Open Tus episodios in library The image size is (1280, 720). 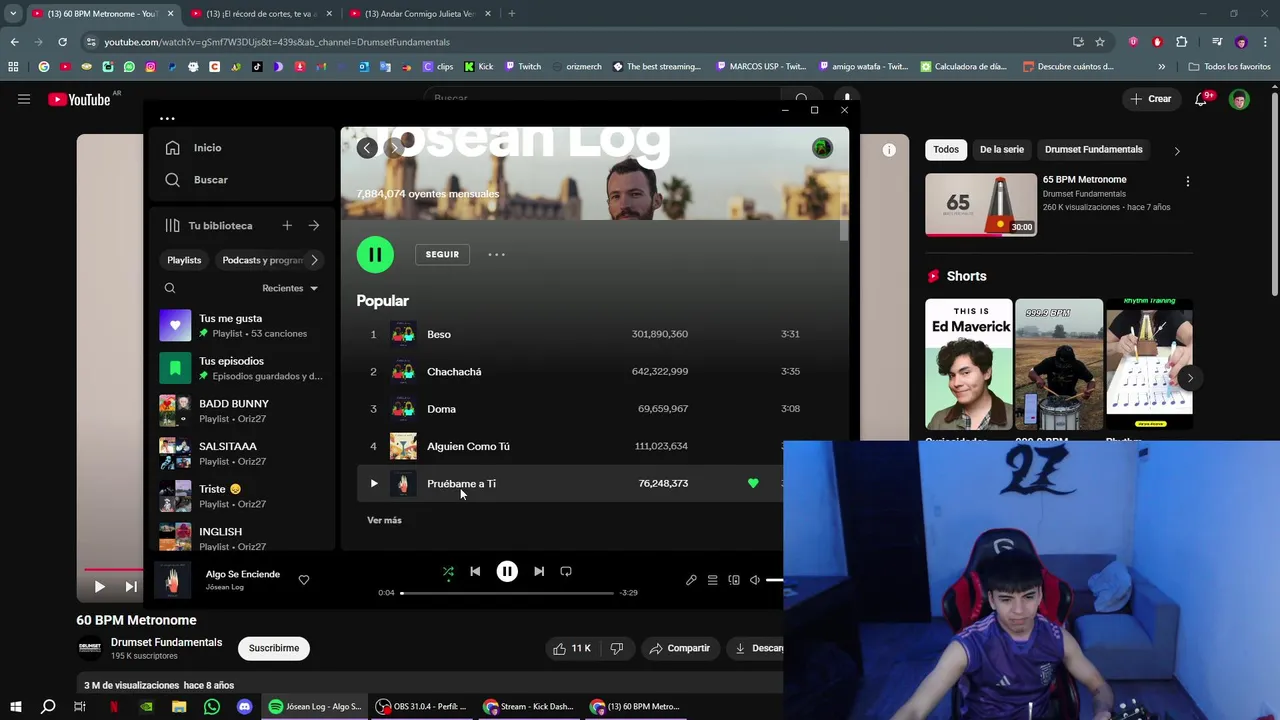click(x=242, y=368)
